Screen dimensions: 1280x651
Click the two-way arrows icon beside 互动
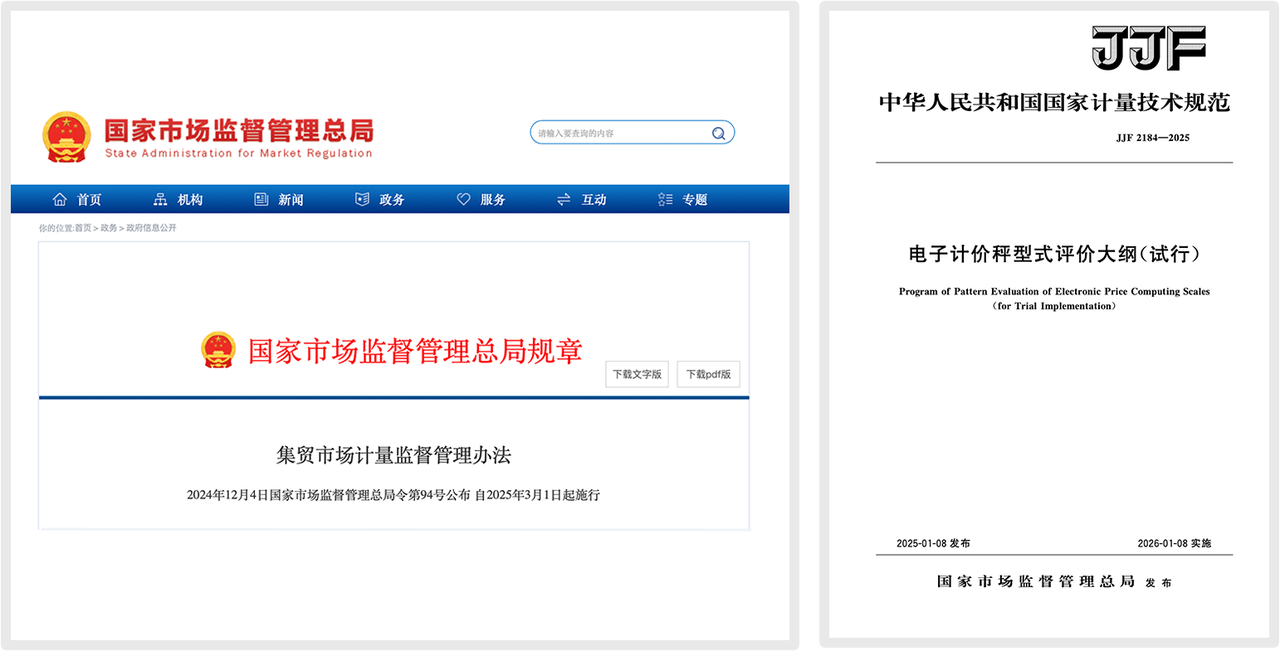[564, 199]
